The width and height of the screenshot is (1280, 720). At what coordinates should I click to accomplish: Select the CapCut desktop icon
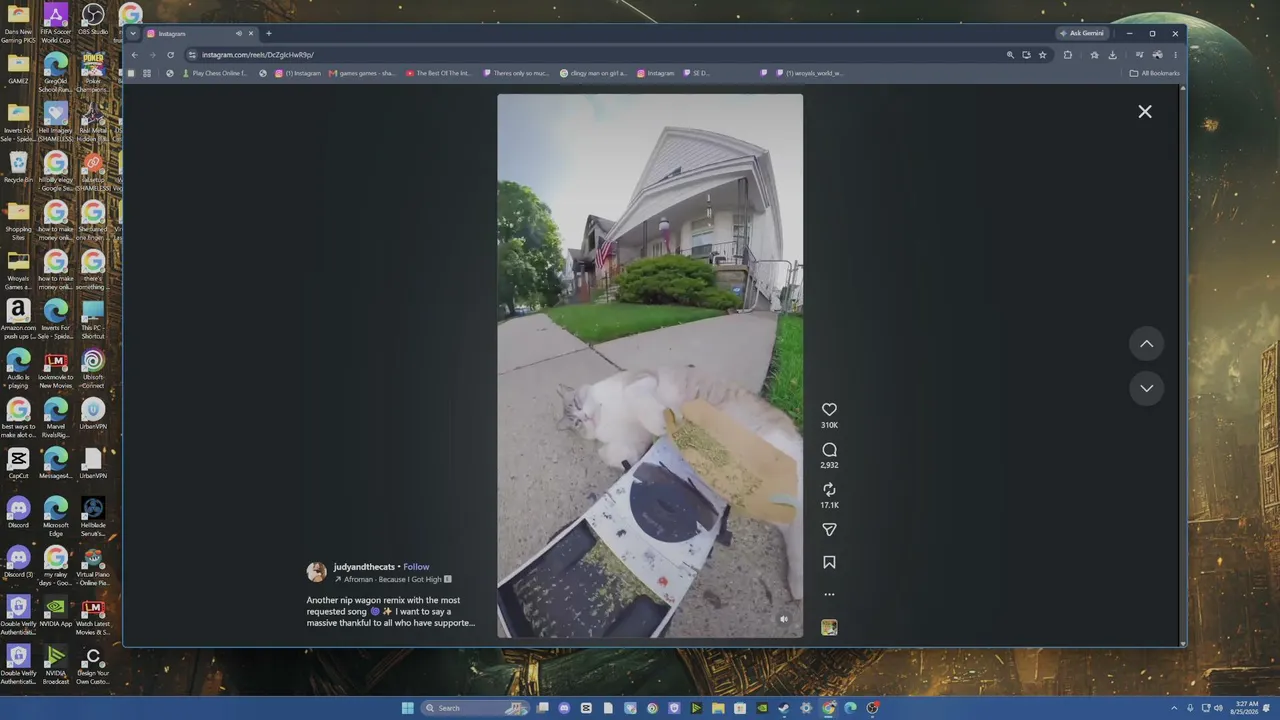pos(18,464)
